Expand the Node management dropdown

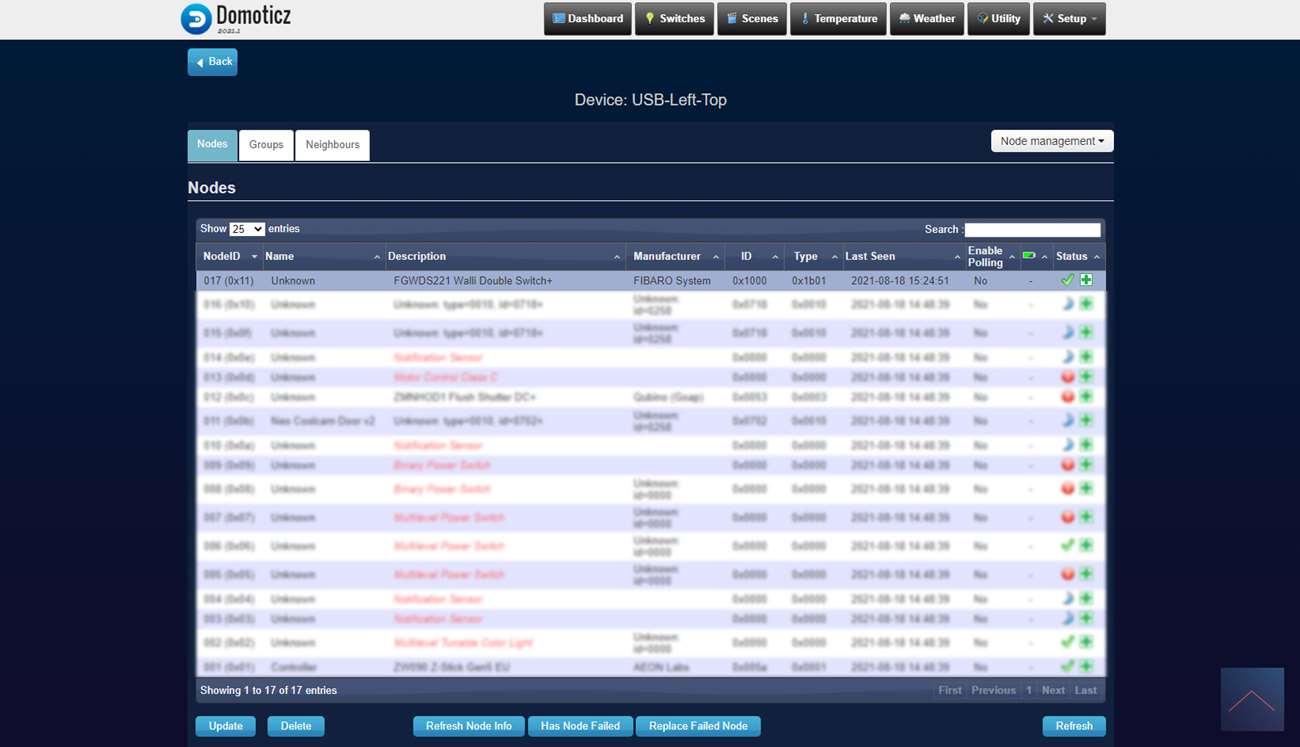[1052, 141]
